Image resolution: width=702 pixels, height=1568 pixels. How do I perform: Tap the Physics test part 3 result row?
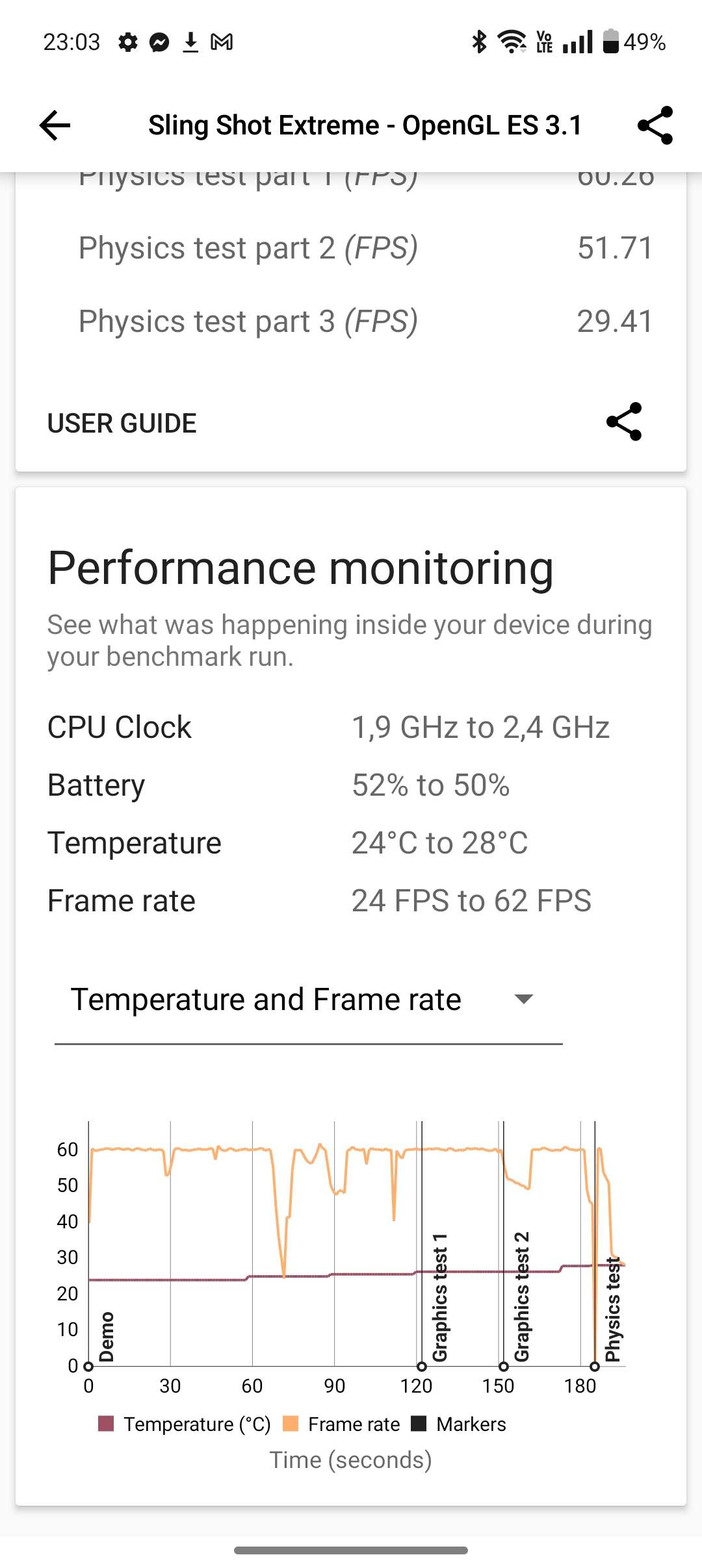[365, 321]
